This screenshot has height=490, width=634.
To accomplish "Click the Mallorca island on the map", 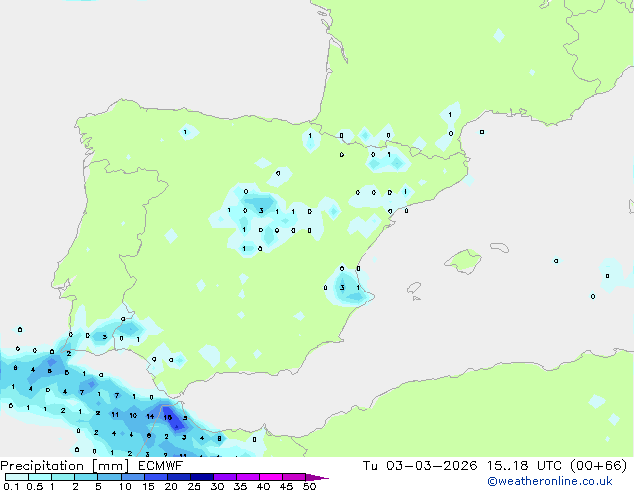I will pos(464,261).
